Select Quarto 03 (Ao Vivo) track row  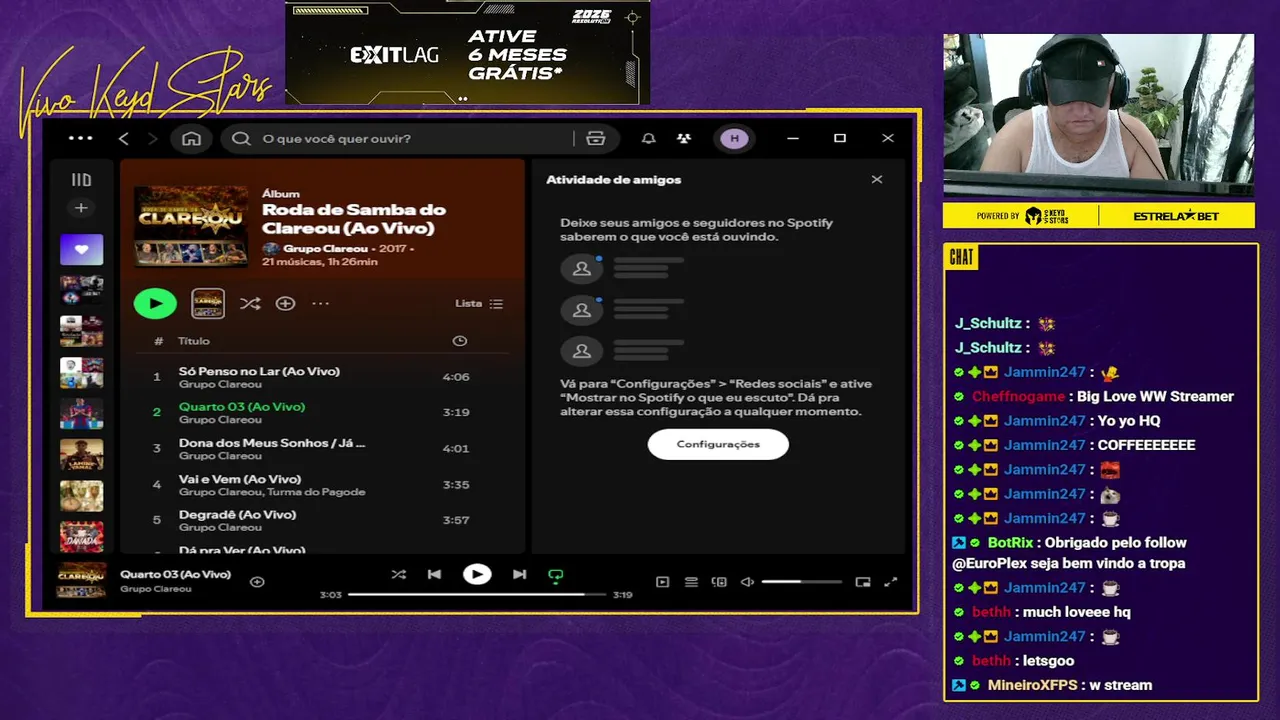tap(322, 412)
